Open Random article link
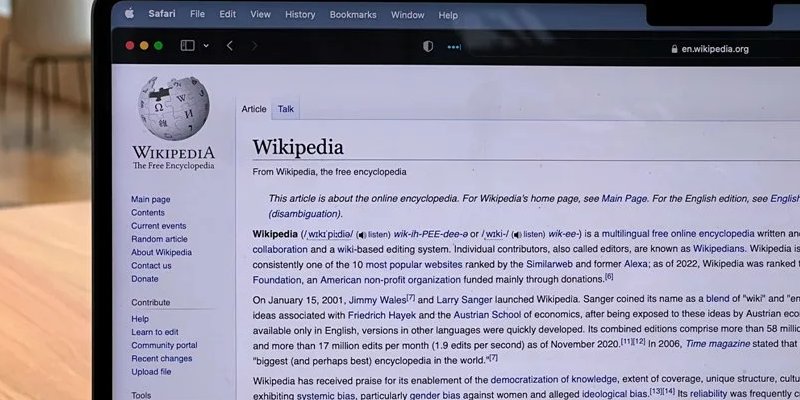Image resolution: width=800 pixels, height=400 pixels. point(159,239)
